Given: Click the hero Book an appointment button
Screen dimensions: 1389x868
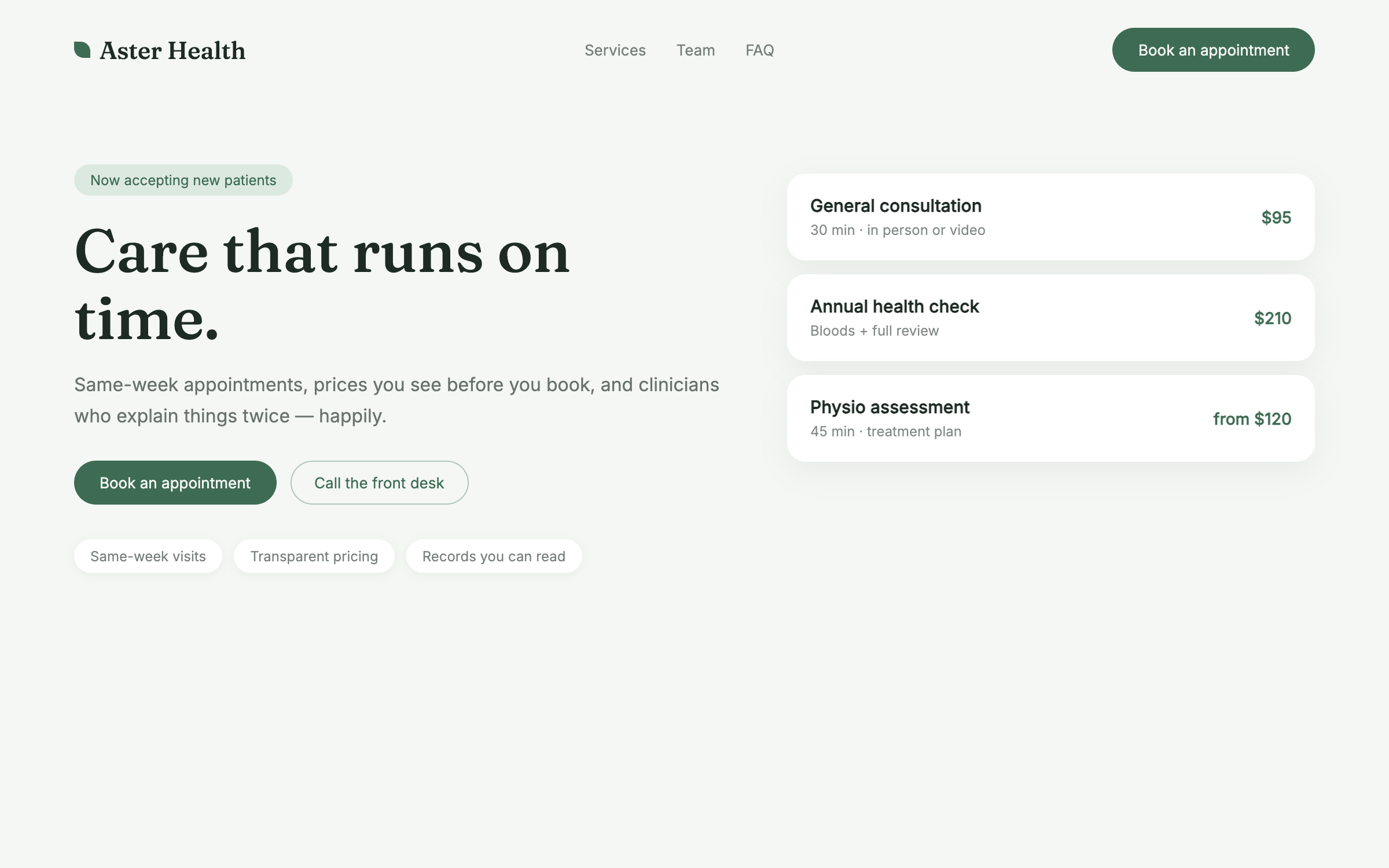Looking at the screenshot, I should pyautogui.click(x=175, y=483).
